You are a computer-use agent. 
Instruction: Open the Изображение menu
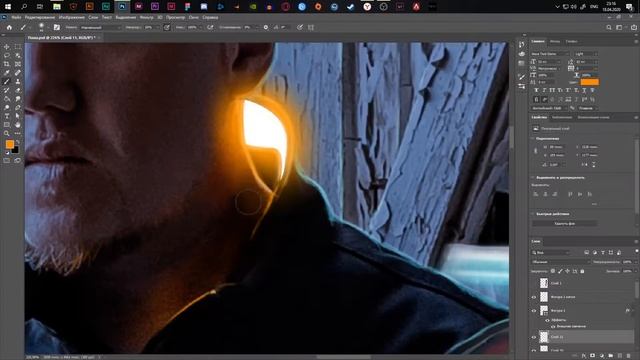71,18
